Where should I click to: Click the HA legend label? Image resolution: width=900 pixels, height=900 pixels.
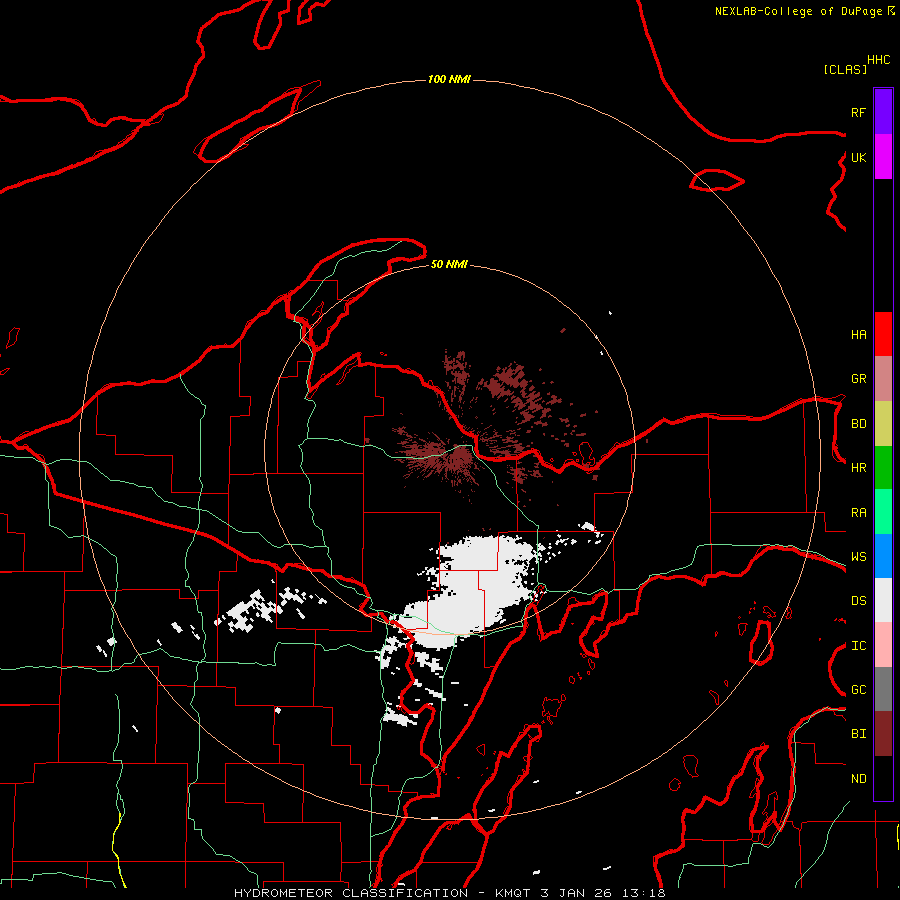click(858, 335)
